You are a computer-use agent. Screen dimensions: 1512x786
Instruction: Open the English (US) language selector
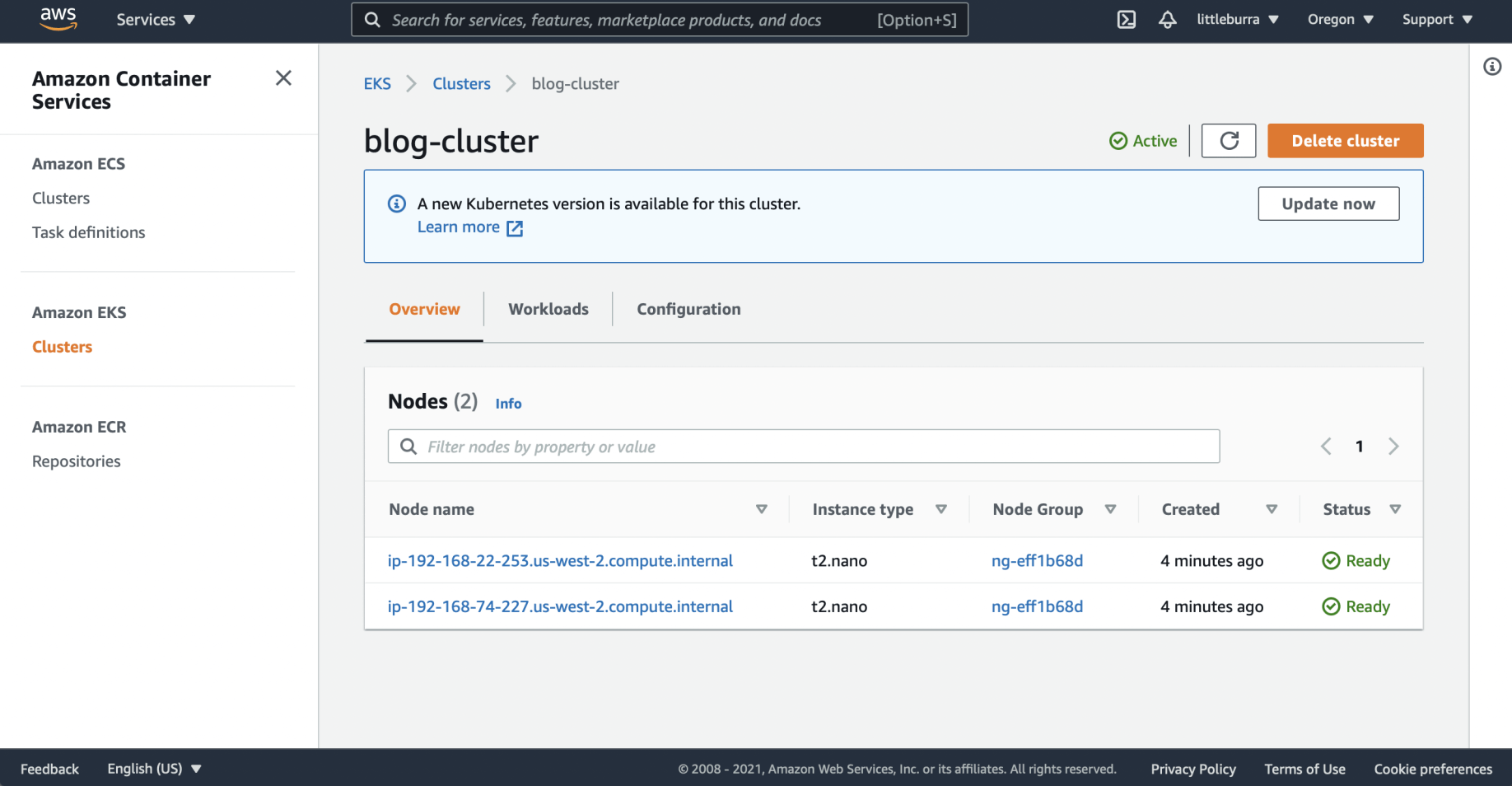(154, 769)
